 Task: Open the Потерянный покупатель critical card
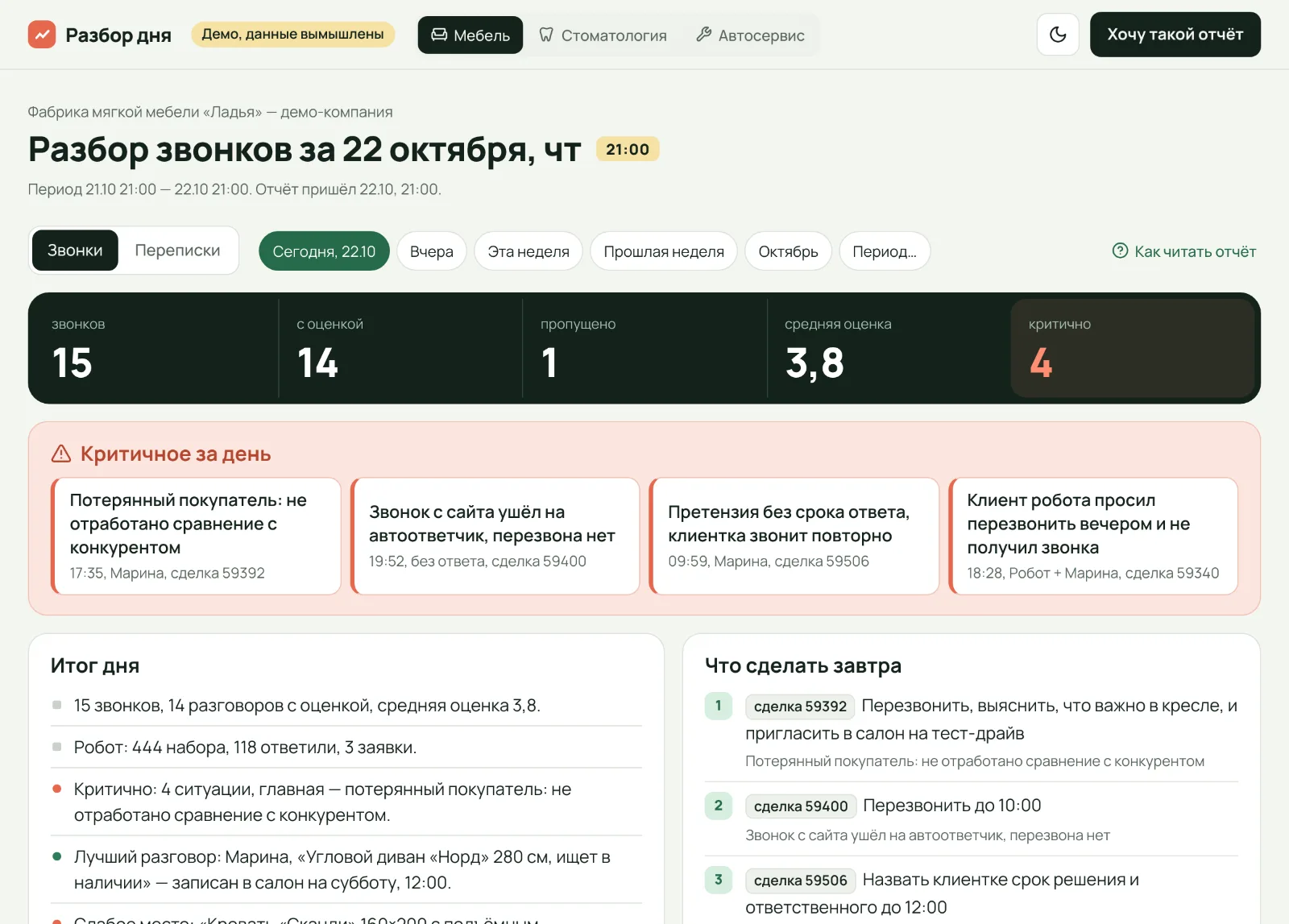tap(196, 536)
